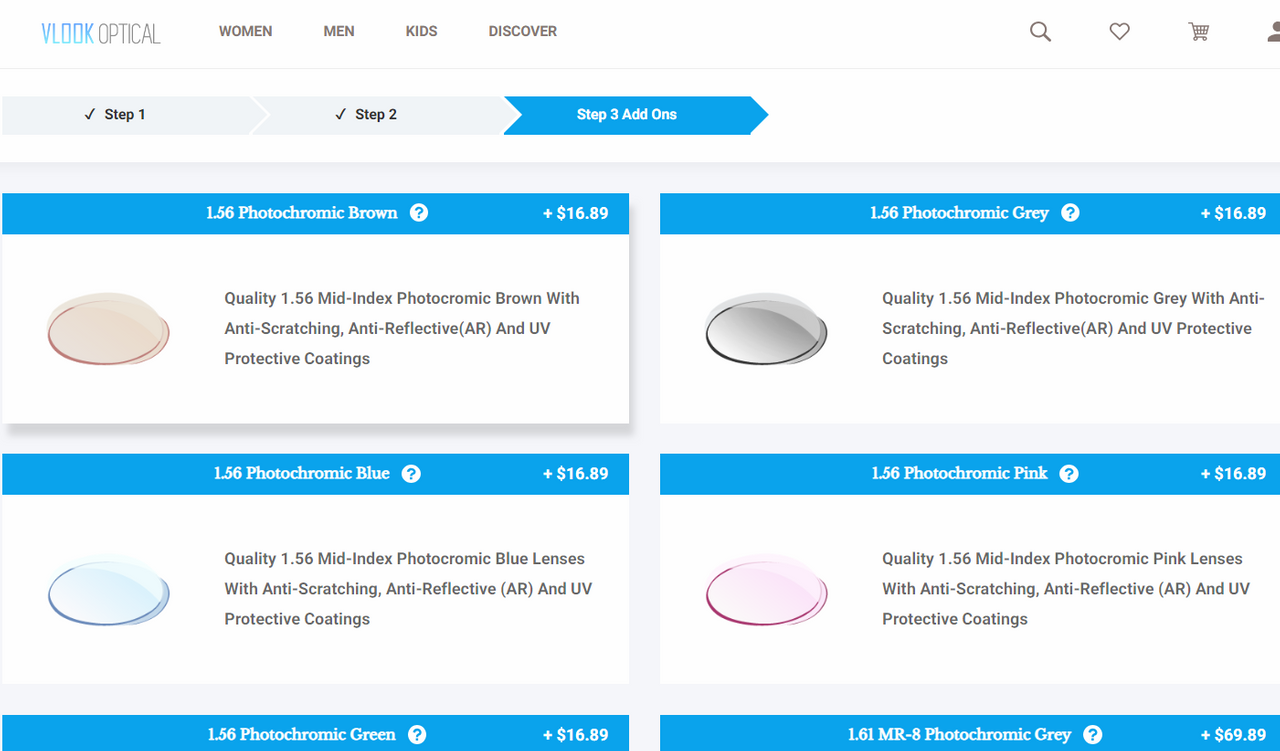
Task: Return to Step 2
Action: pyautogui.click(x=377, y=115)
